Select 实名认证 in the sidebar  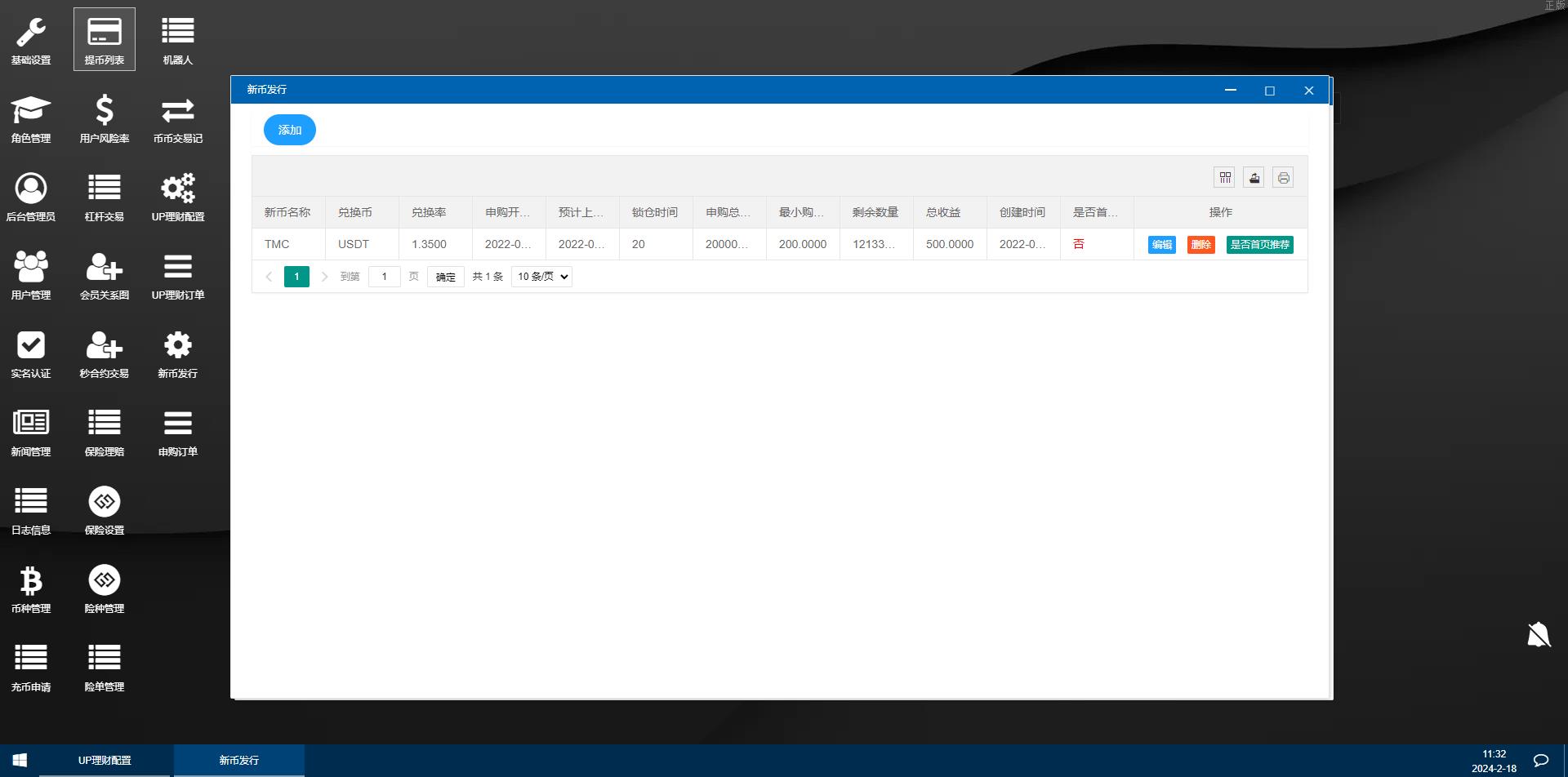(30, 353)
